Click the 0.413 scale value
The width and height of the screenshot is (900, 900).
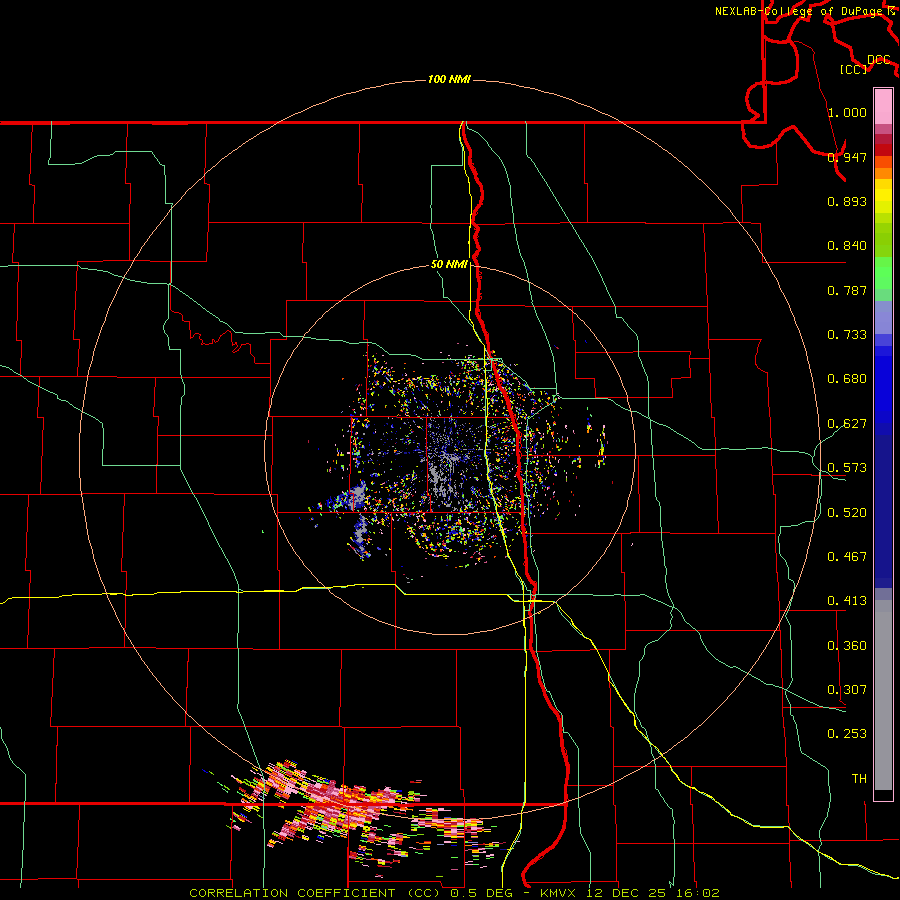point(847,601)
